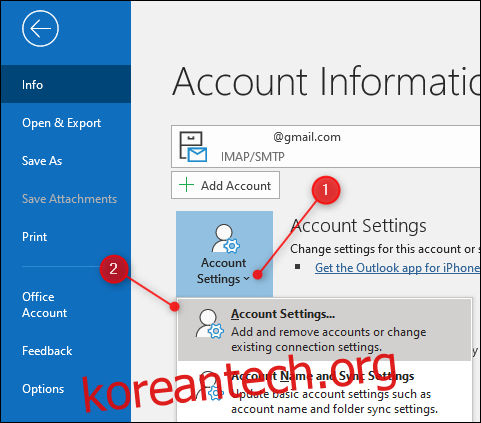Click the Account Settings section heading
Screen dimensions: 481x423
(359, 226)
